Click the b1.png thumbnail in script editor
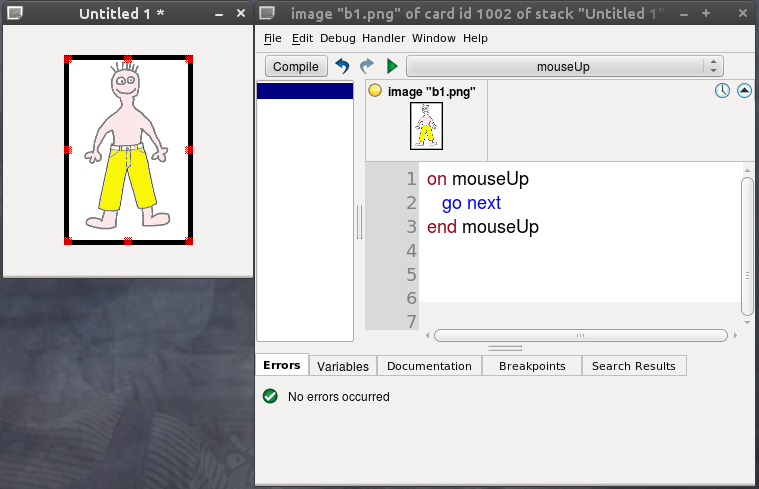This screenshot has height=489, width=759. [x=426, y=127]
